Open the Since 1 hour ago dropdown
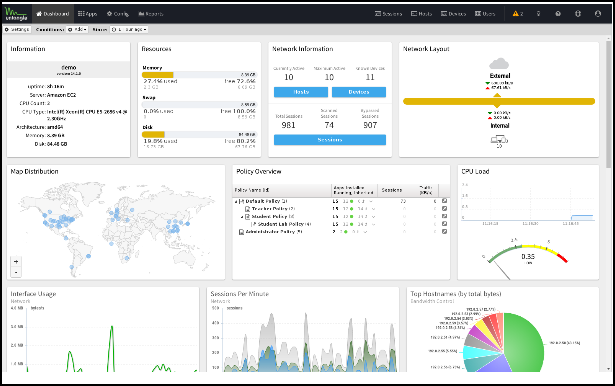The width and height of the screenshot is (615, 386). [x=129, y=29]
